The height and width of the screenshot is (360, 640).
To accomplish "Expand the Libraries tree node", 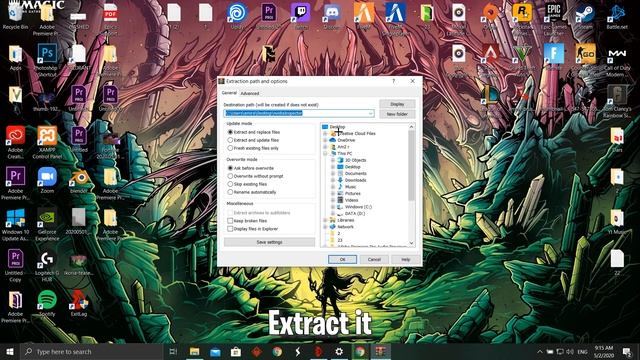I will click(x=325, y=220).
